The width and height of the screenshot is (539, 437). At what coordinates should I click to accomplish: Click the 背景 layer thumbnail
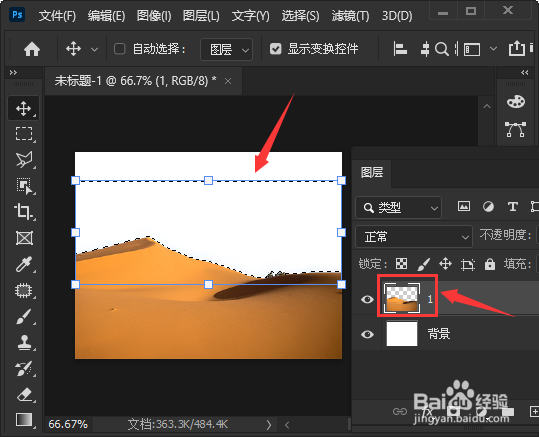click(x=402, y=334)
